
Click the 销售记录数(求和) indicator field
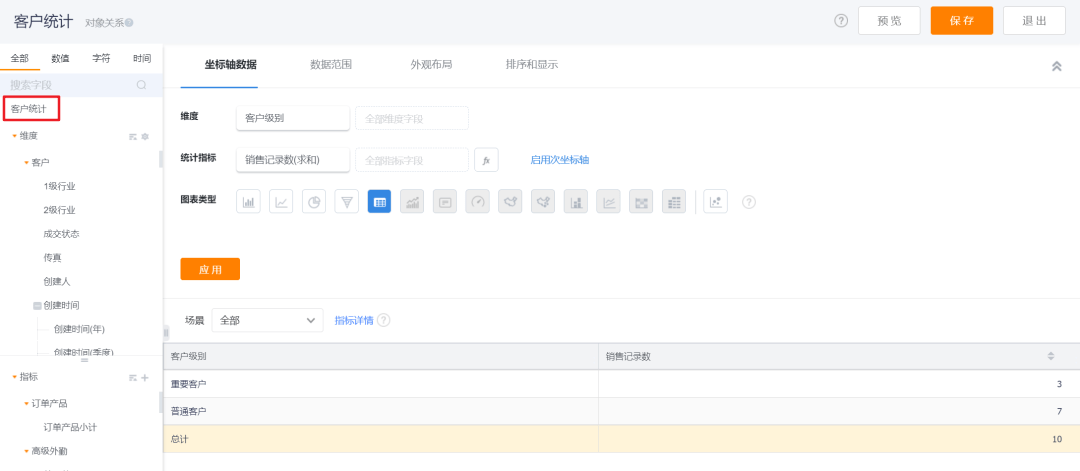pyautogui.click(x=293, y=160)
